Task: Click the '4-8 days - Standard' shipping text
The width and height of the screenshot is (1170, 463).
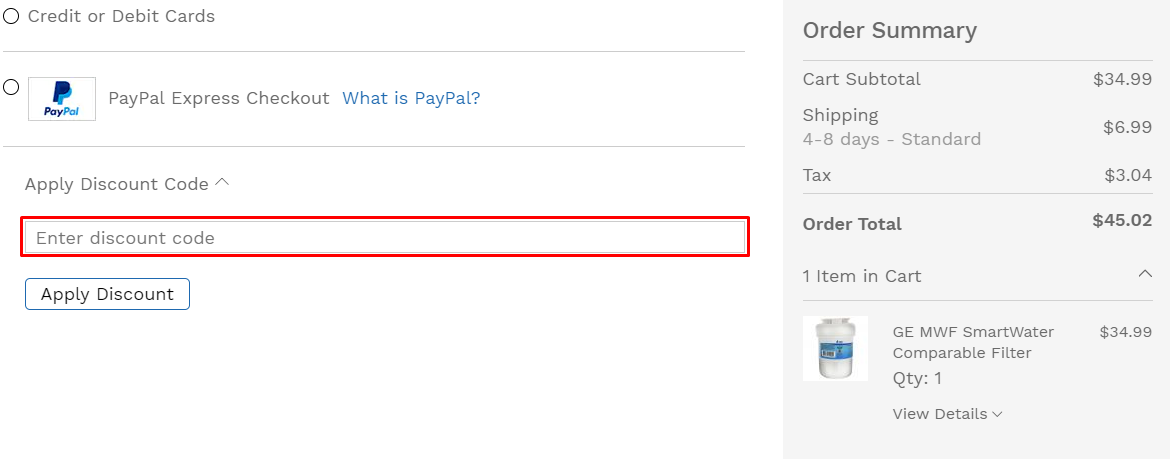Action: 892,140
